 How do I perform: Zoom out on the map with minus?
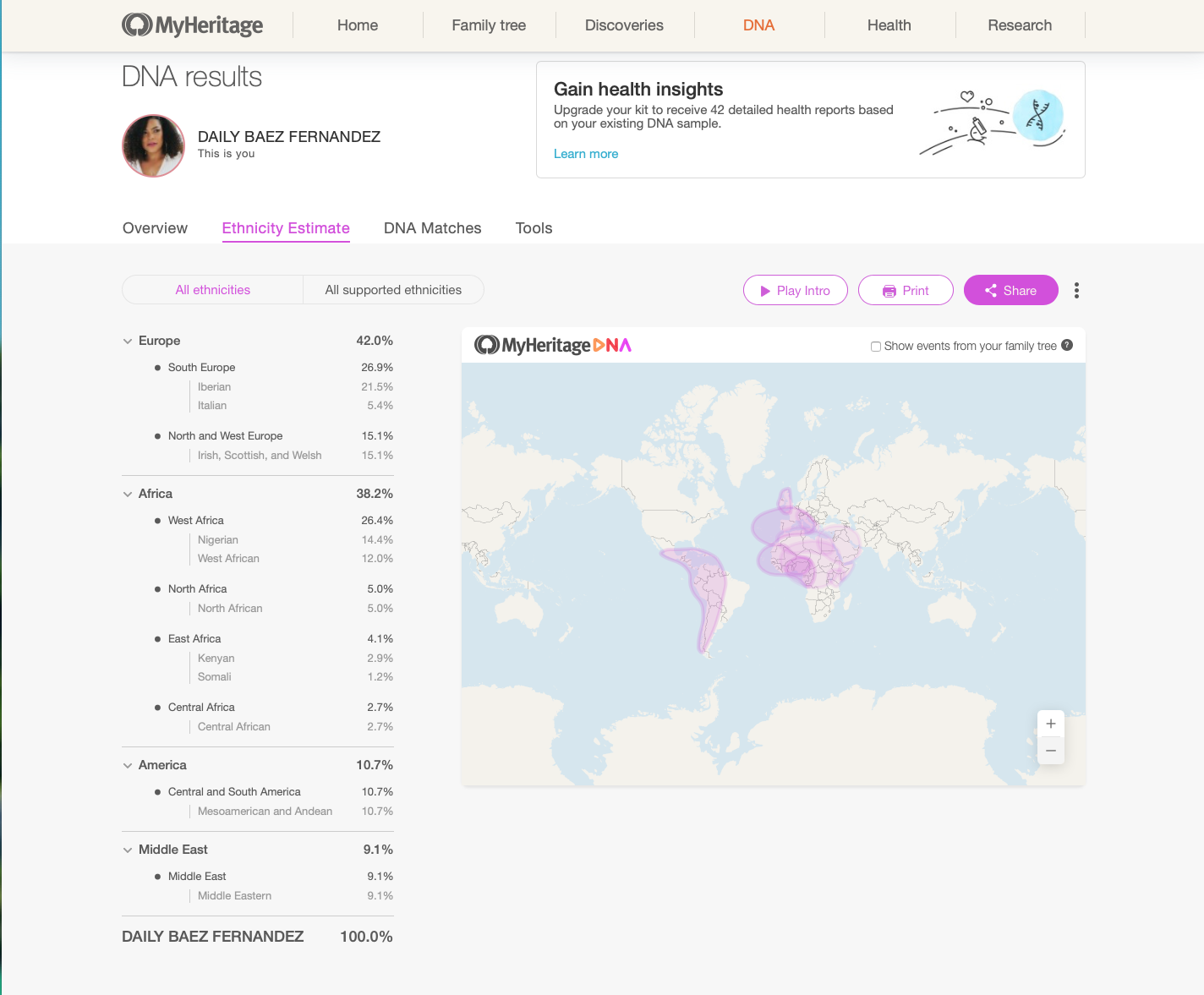(1051, 751)
